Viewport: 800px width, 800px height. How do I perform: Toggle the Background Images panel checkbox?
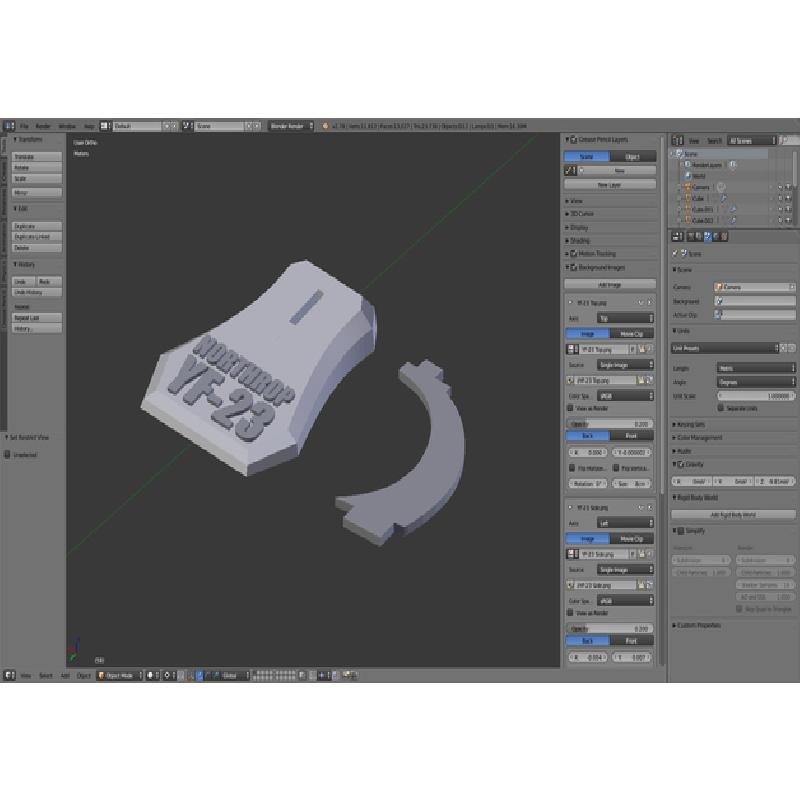click(573, 267)
